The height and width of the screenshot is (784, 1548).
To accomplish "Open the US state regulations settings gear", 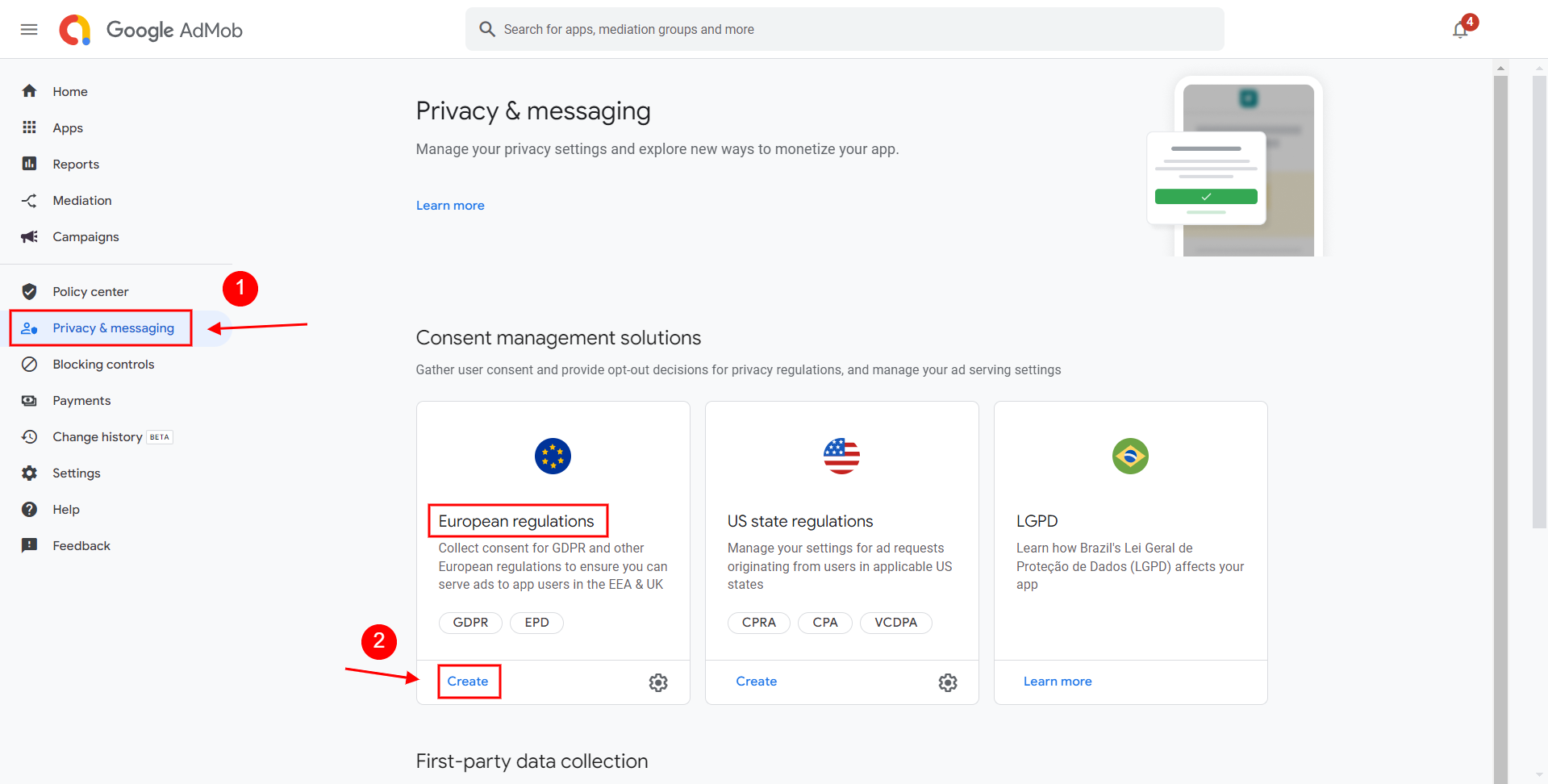I will [x=947, y=682].
